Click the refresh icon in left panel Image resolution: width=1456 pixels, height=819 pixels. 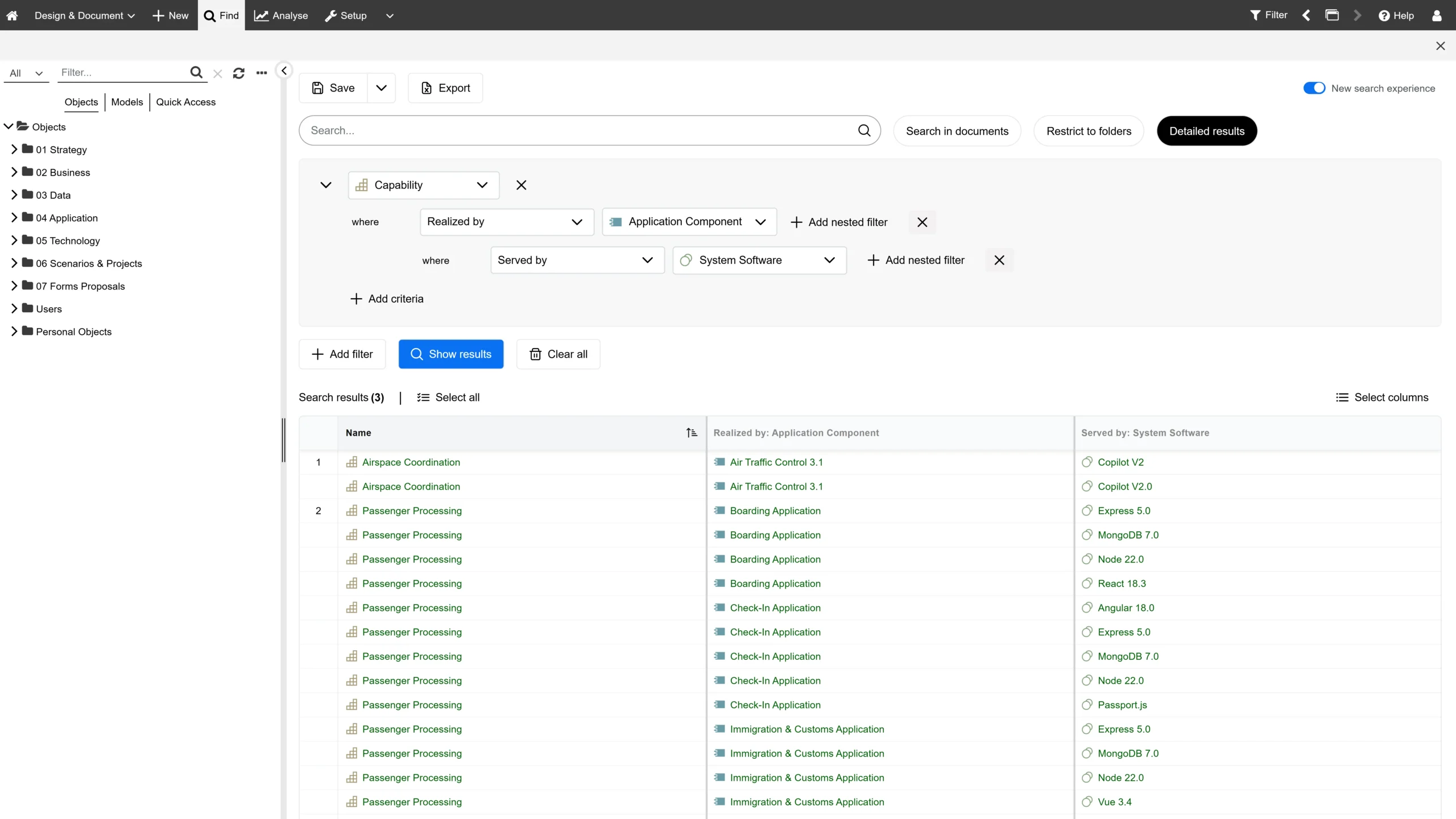238,73
